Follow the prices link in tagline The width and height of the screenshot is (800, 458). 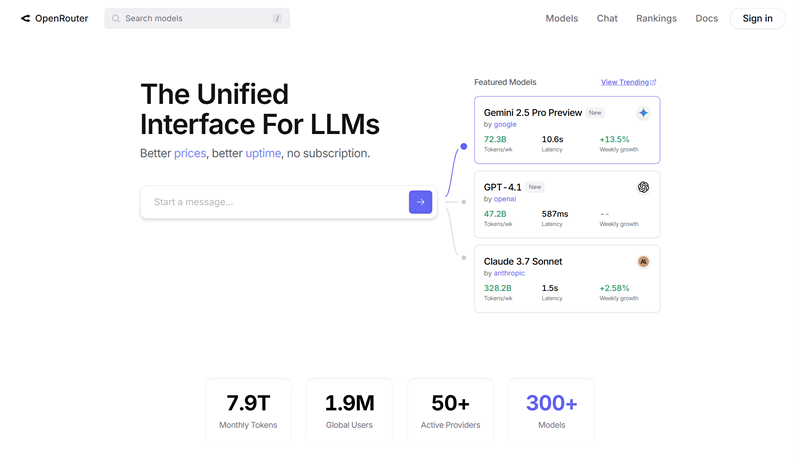pyautogui.click(x=190, y=154)
